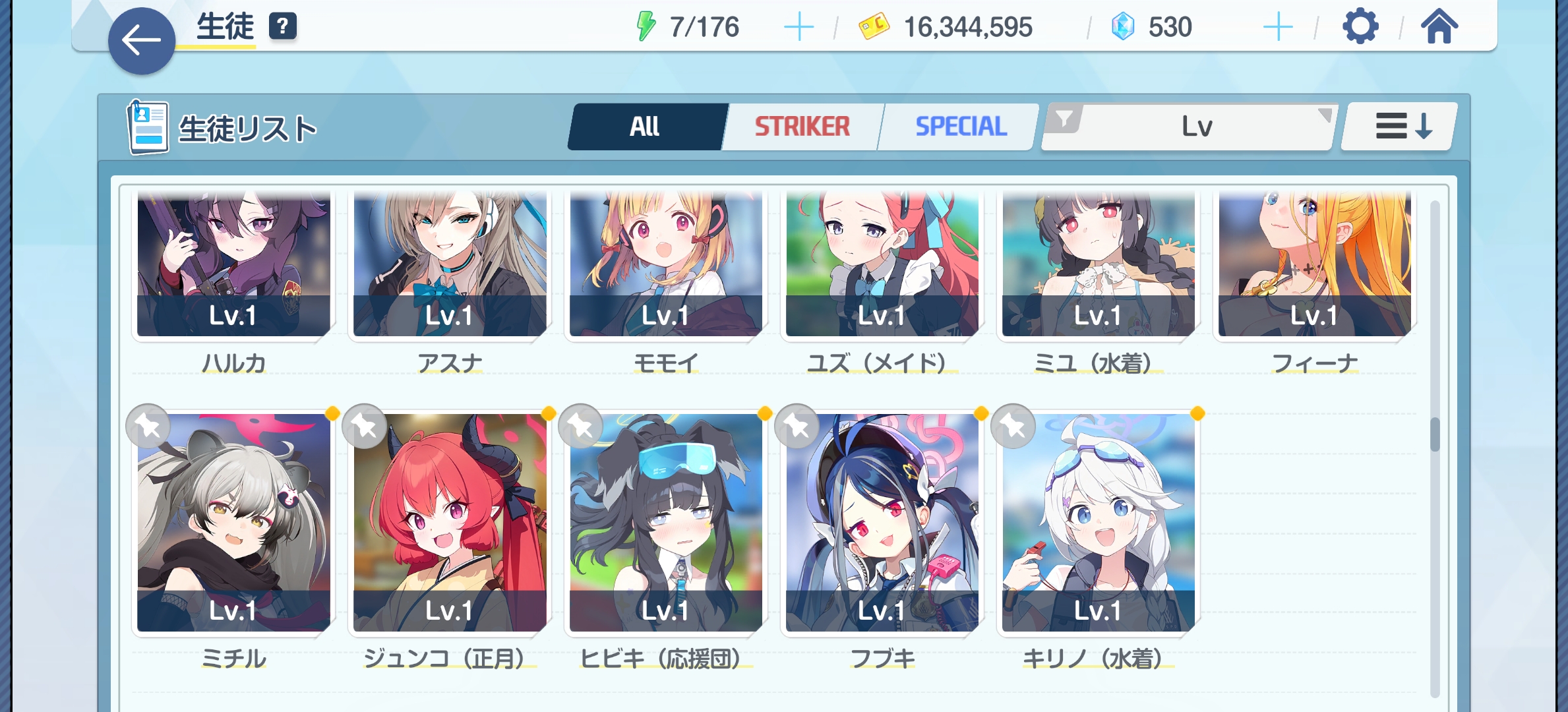Go to the home screen icon

1439,27
